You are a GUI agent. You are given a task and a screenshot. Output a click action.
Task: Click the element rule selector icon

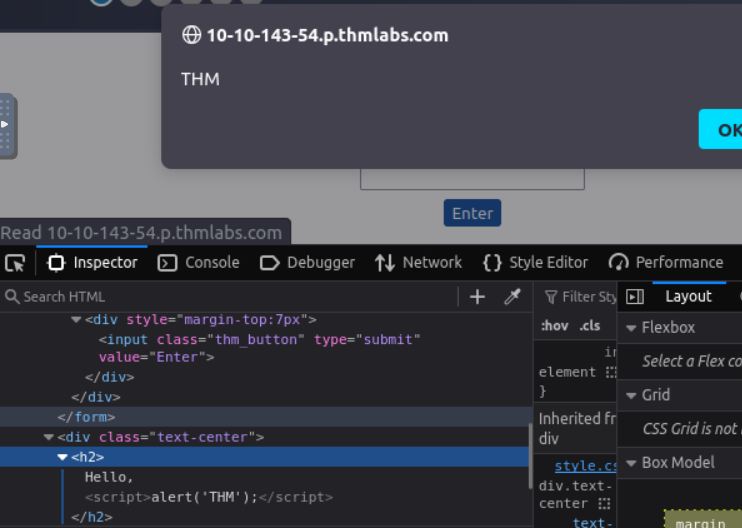coord(611,372)
